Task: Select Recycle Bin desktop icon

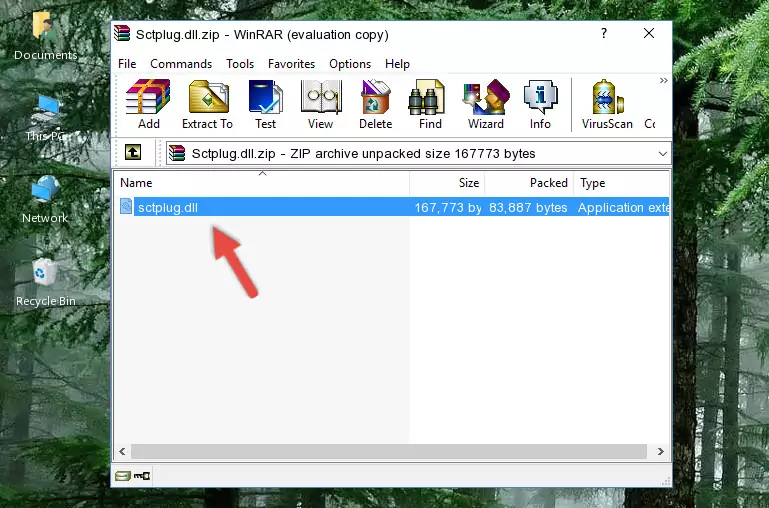Action: tap(45, 282)
